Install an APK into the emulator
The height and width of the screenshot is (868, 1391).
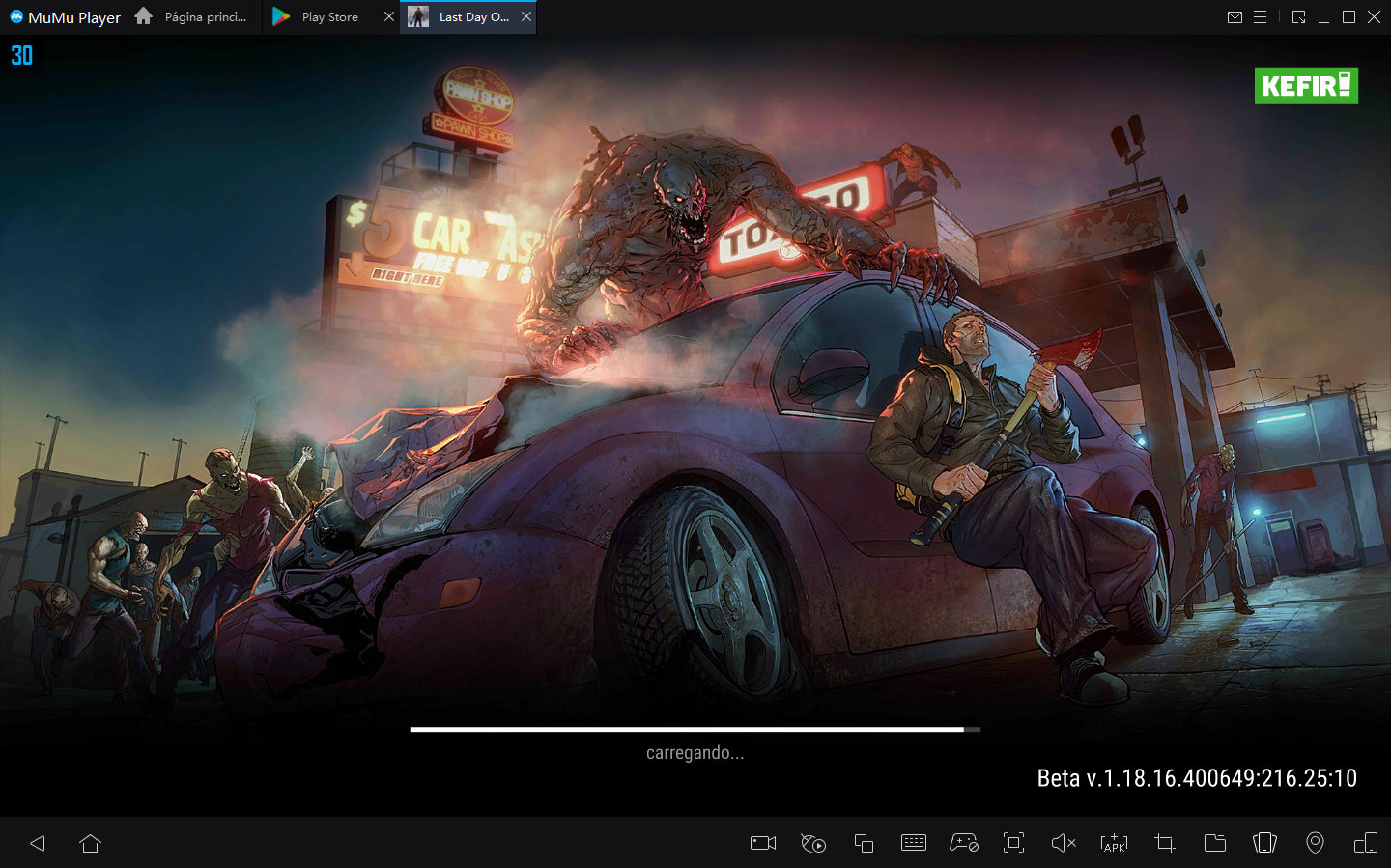(1114, 843)
